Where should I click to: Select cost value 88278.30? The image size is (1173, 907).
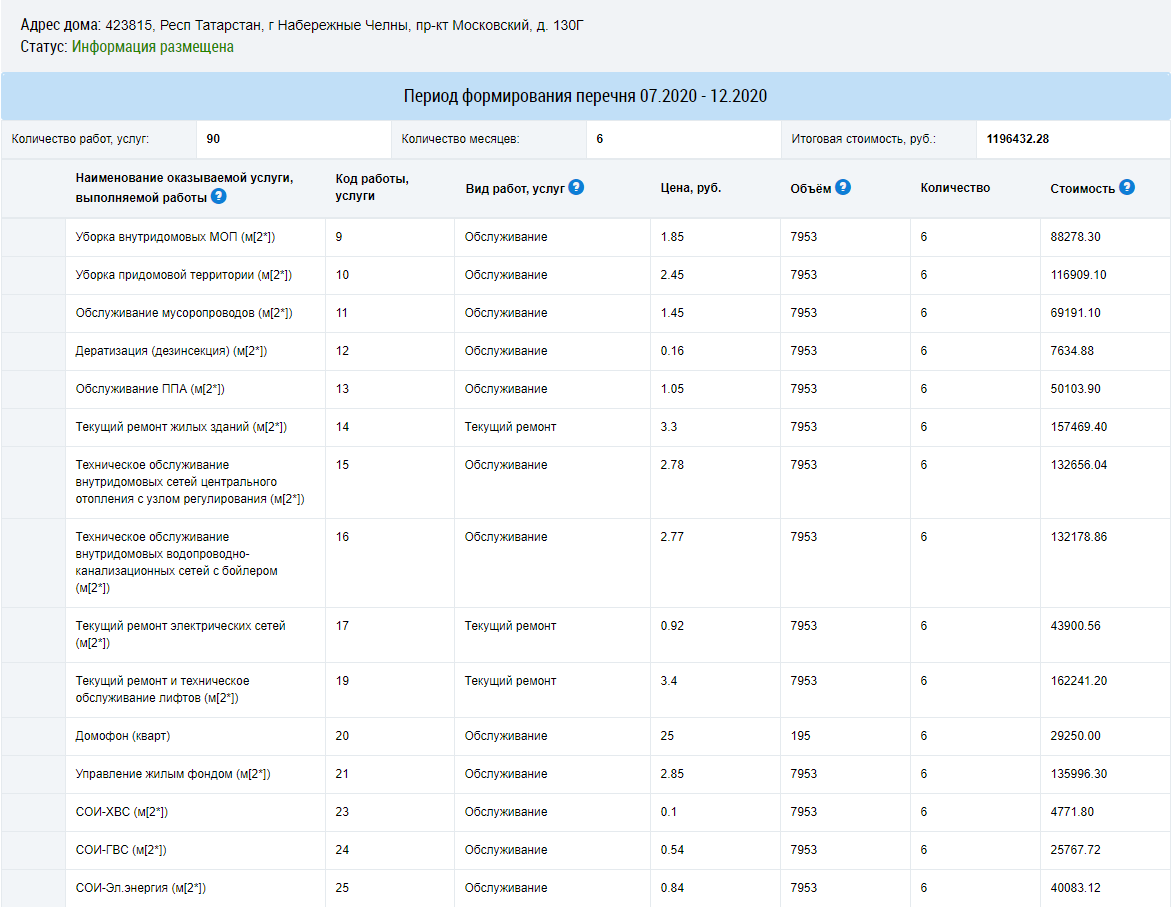pyautogui.click(x=1075, y=237)
